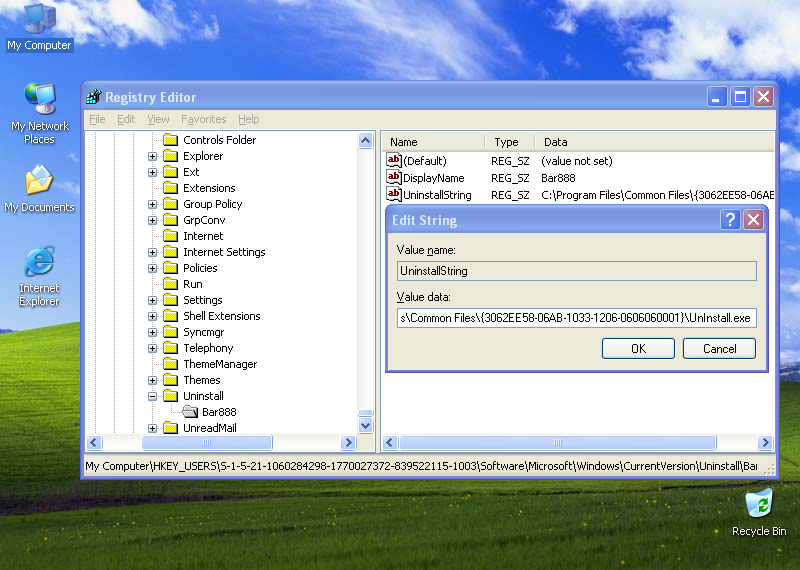The width and height of the screenshot is (800, 570).
Task: Open My Computer desktop icon
Action: pos(39,27)
